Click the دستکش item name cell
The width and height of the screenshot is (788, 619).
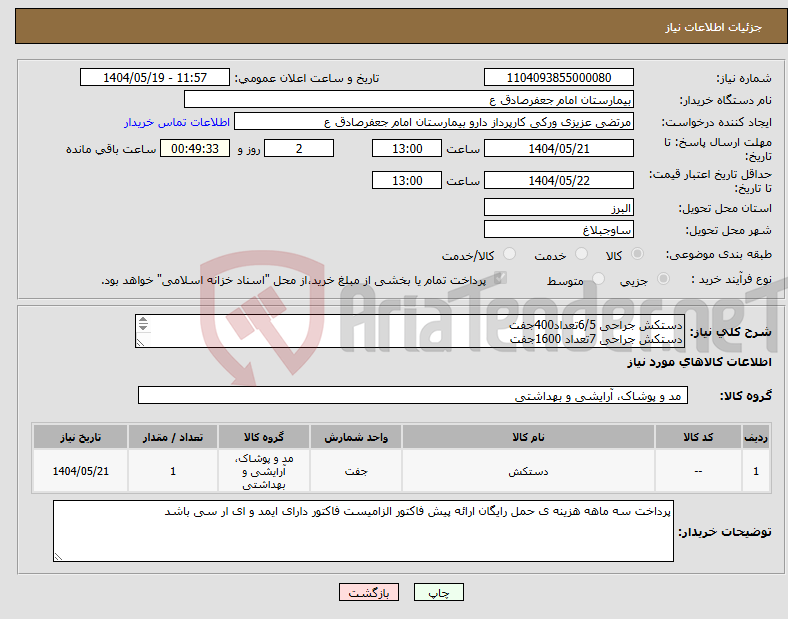point(528,471)
